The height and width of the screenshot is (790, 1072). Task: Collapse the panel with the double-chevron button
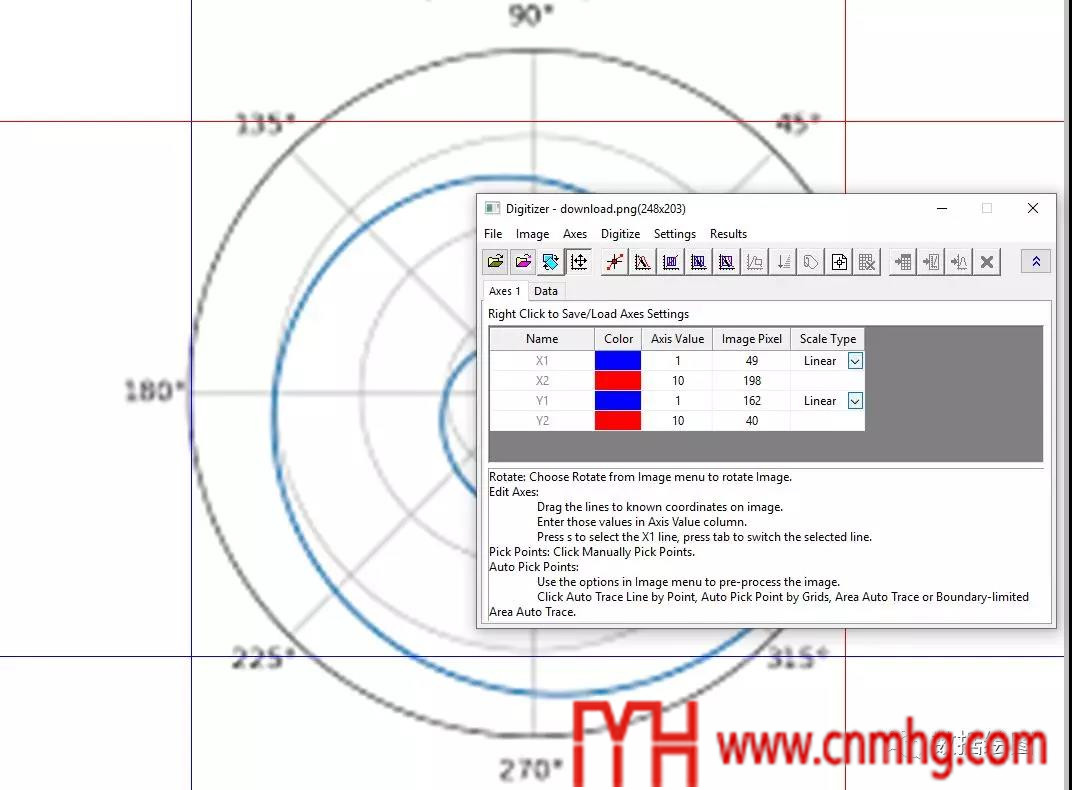[x=1035, y=262]
